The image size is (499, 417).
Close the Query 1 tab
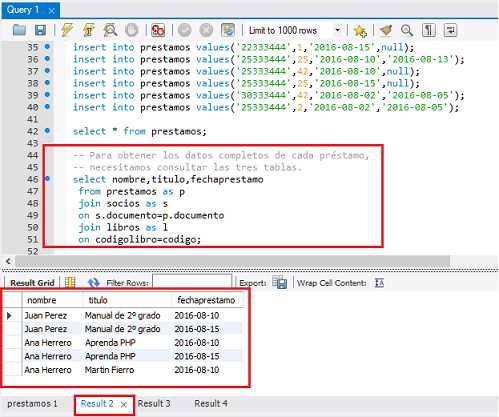51,11
